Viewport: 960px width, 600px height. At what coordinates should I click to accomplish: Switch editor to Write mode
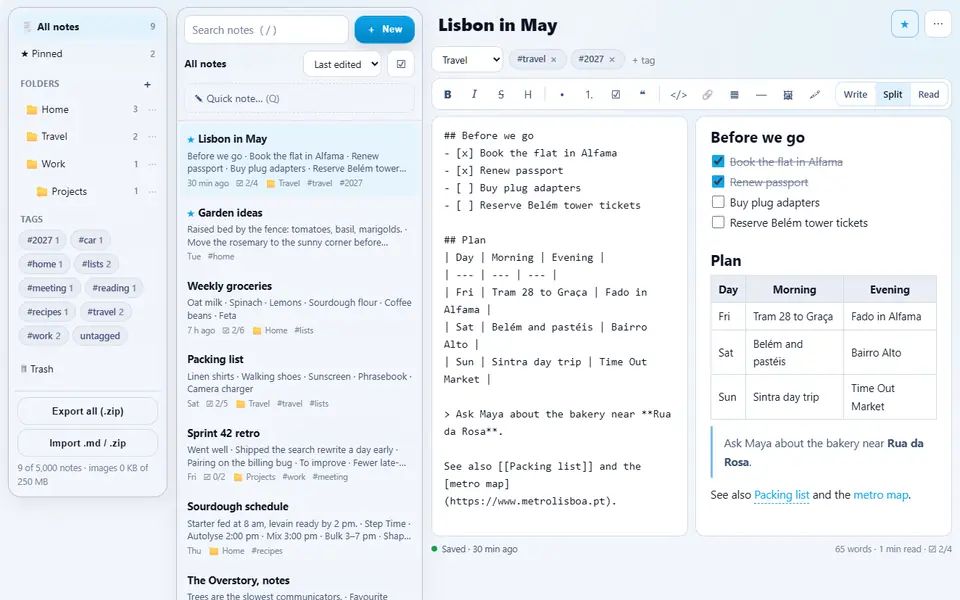pyautogui.click(x=855, y=94)
